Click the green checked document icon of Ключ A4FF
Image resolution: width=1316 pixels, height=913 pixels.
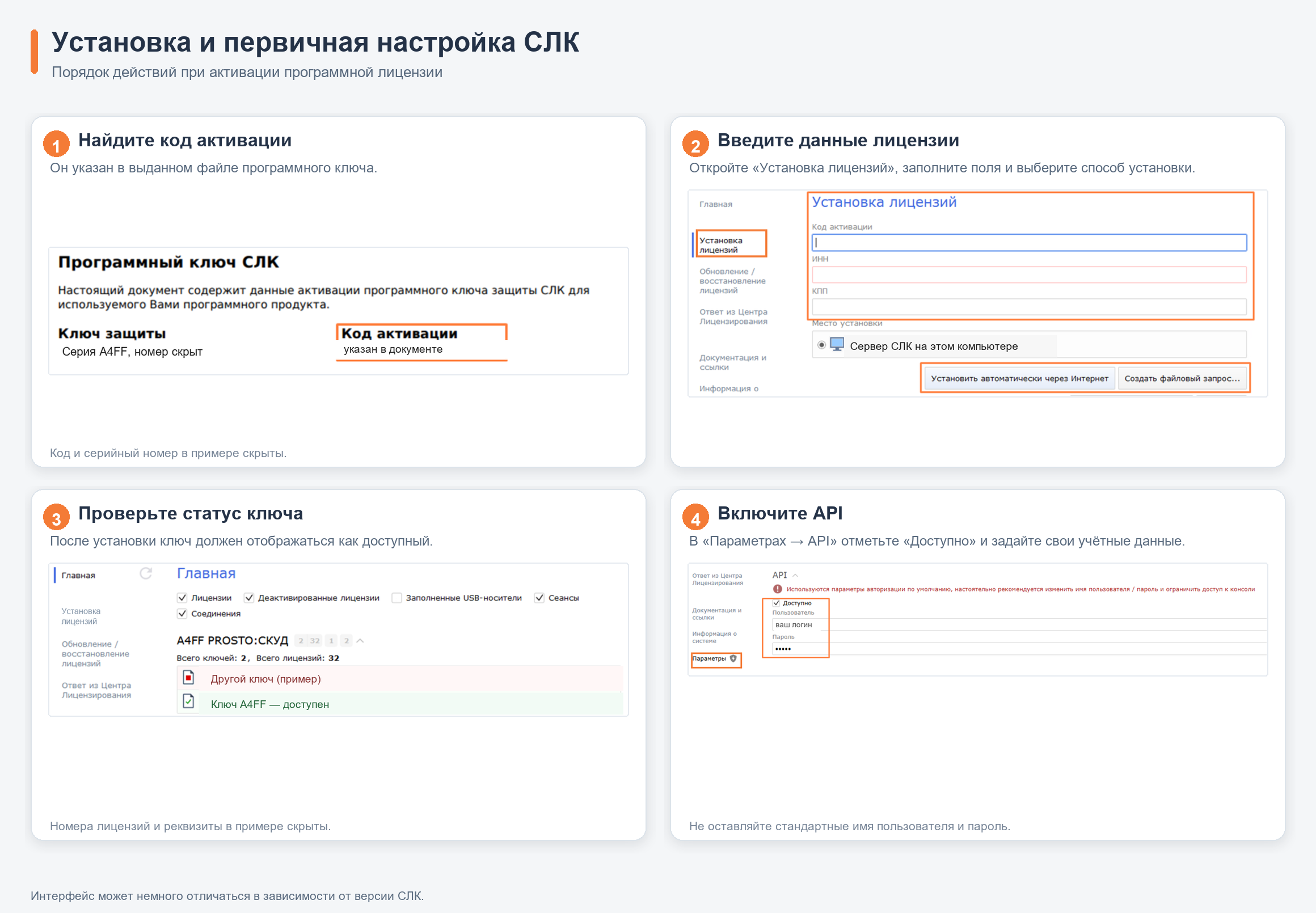pyautogui.click(x=188, y=701)
